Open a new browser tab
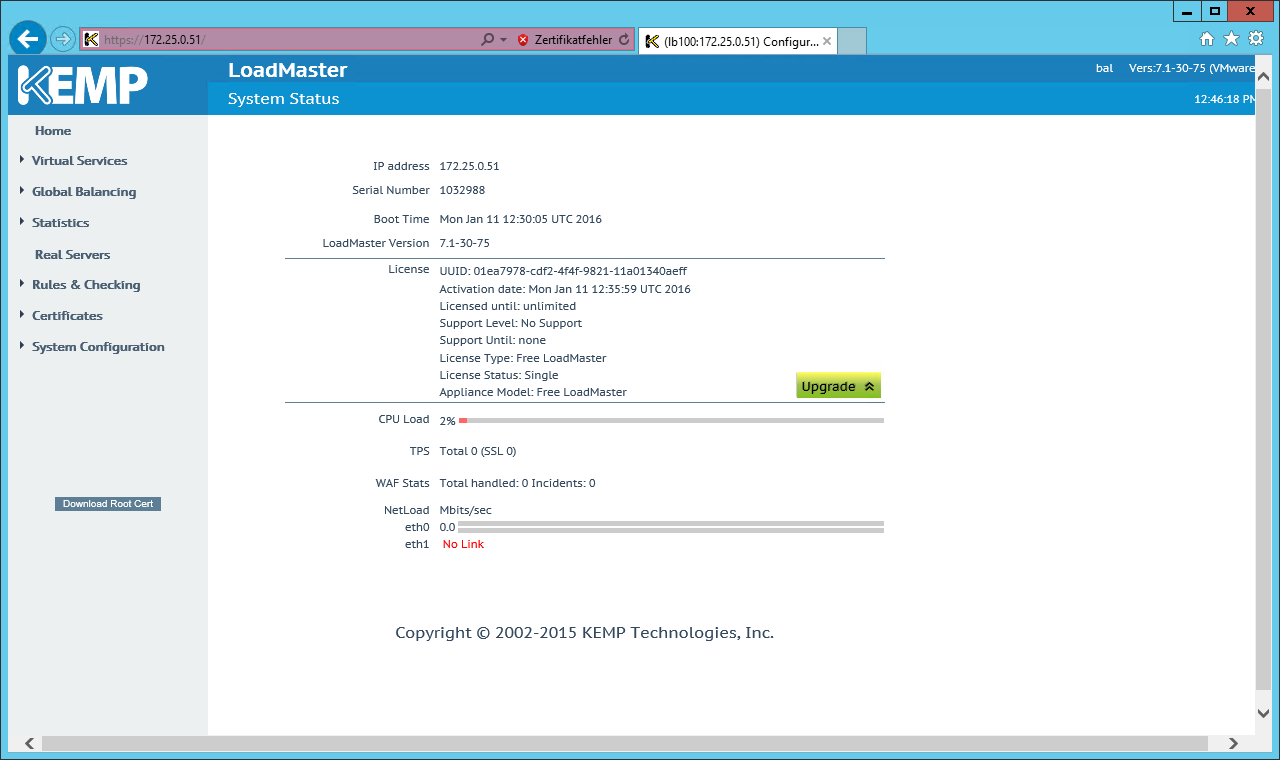The height and width of the screenshot is (760, 1280). [851, 41]
